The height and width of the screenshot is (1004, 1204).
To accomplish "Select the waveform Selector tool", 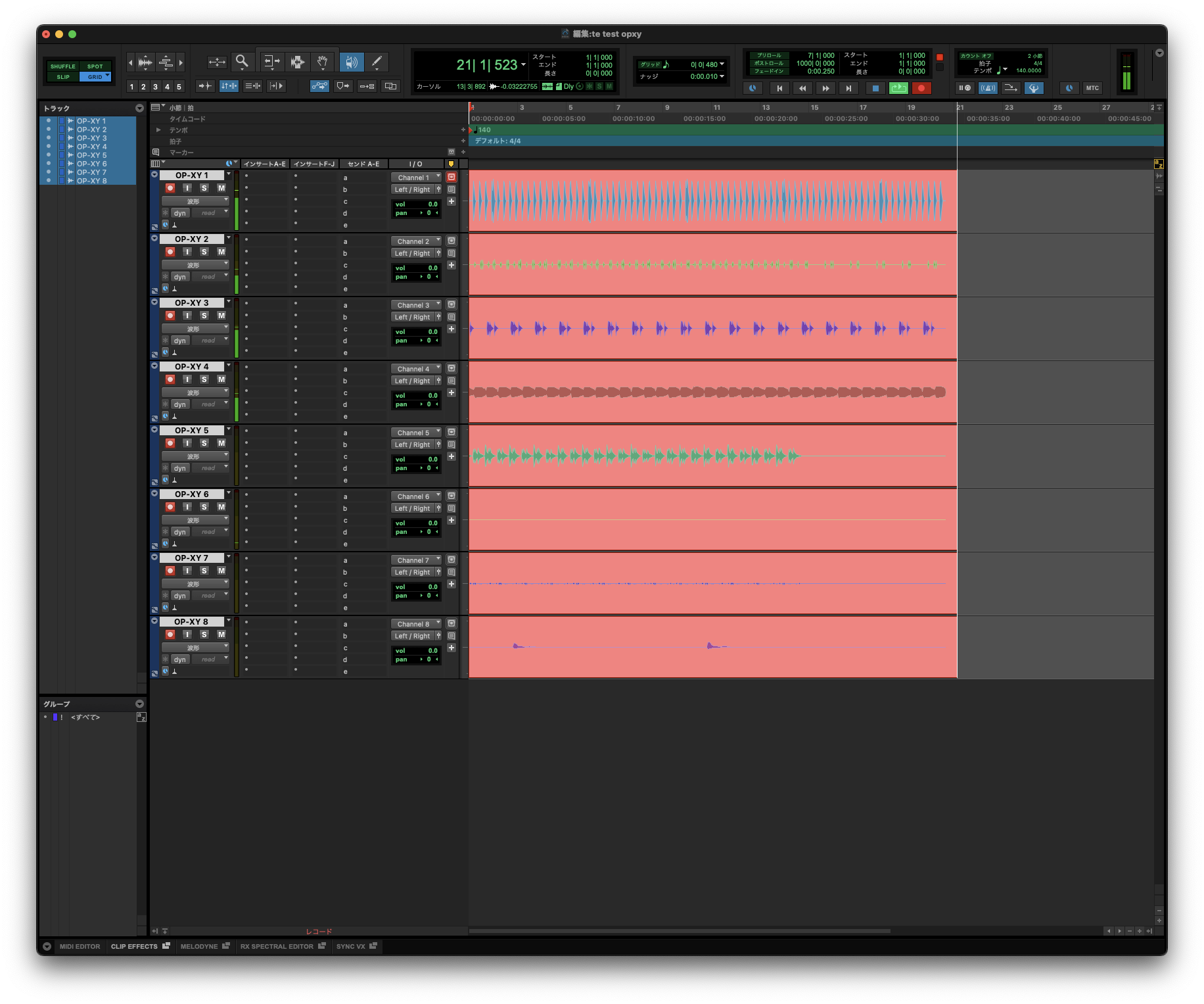I will click(297, 62).
